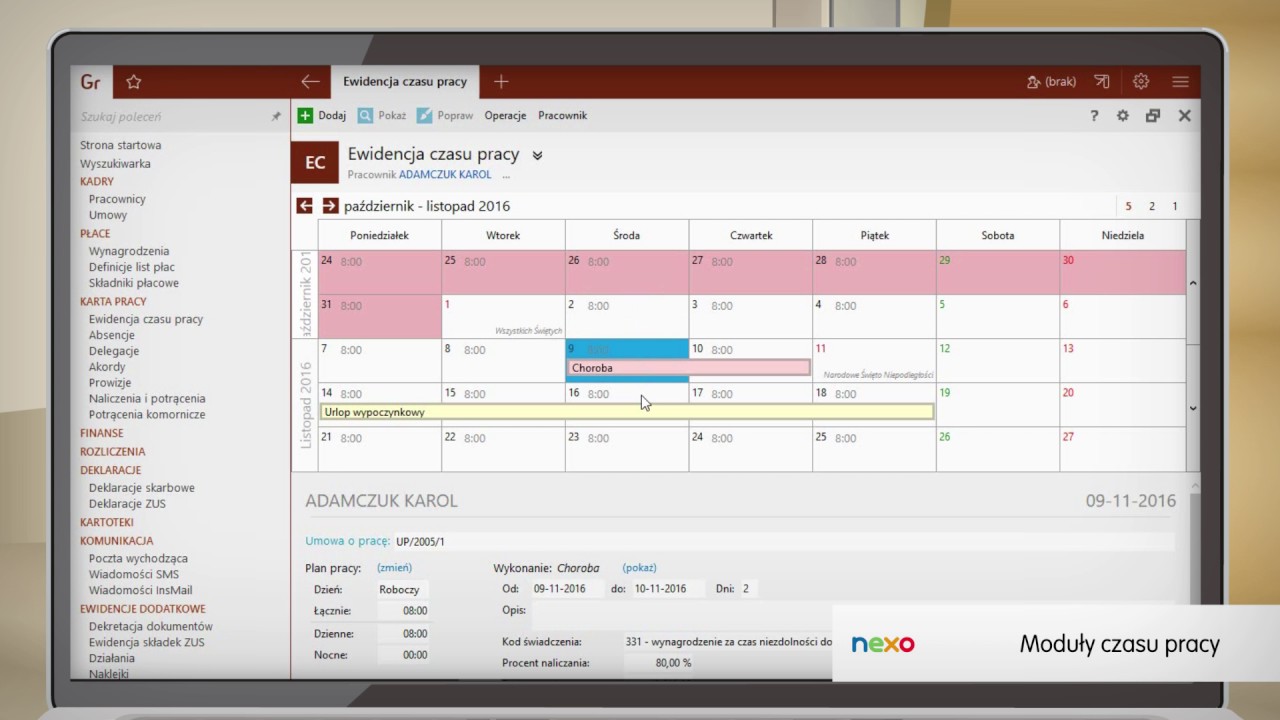Viewport: 1280px width, 720px height.
Task: Open the ellipsis next to ADAMCZUK KAROL
Action: [506, 175]
